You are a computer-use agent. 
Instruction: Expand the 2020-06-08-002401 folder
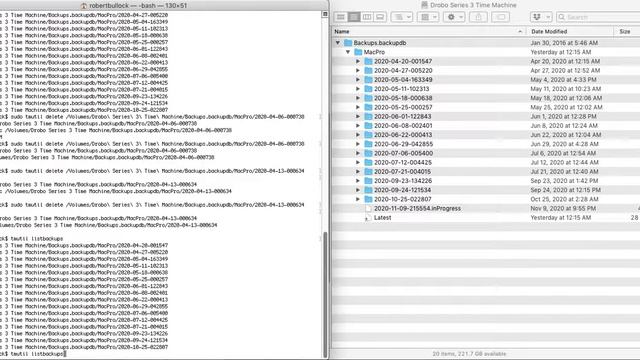pos(358,125)
